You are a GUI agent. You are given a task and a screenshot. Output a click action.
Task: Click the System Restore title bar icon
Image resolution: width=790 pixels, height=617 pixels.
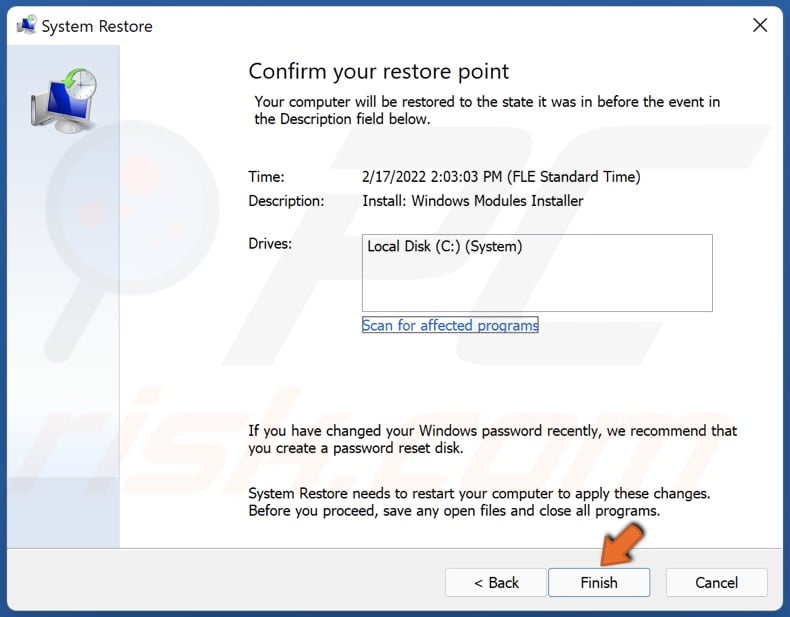tap(26, 25)
